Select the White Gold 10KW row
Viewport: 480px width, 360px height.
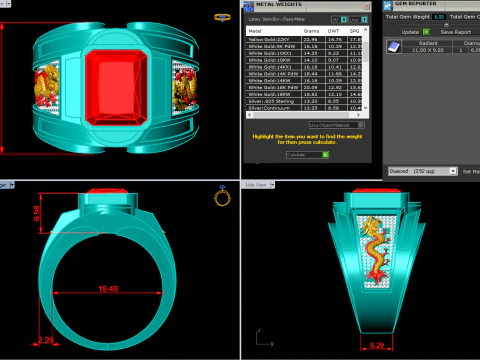click(x=304, y=60)
